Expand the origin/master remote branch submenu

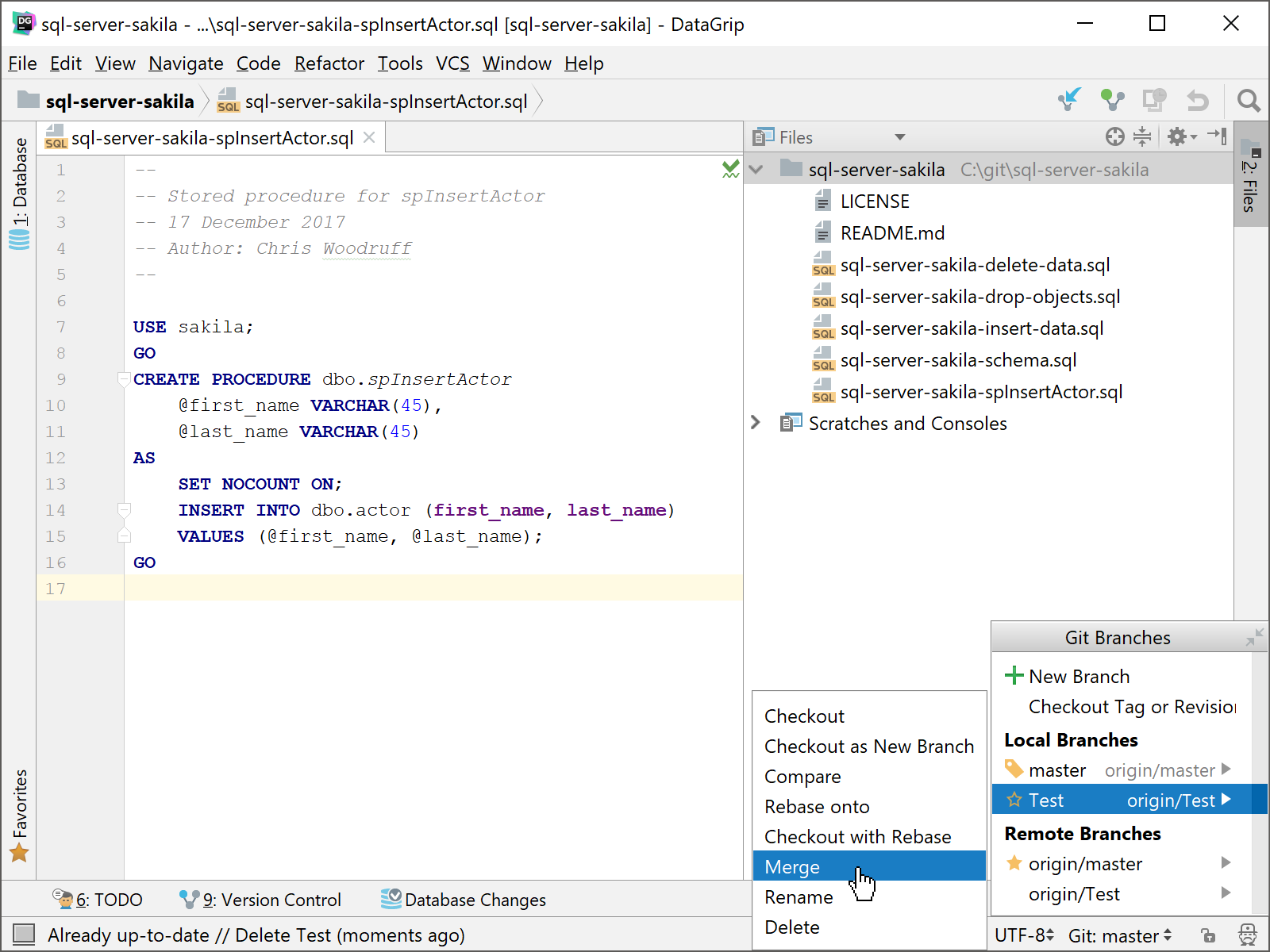[1226, 862]
